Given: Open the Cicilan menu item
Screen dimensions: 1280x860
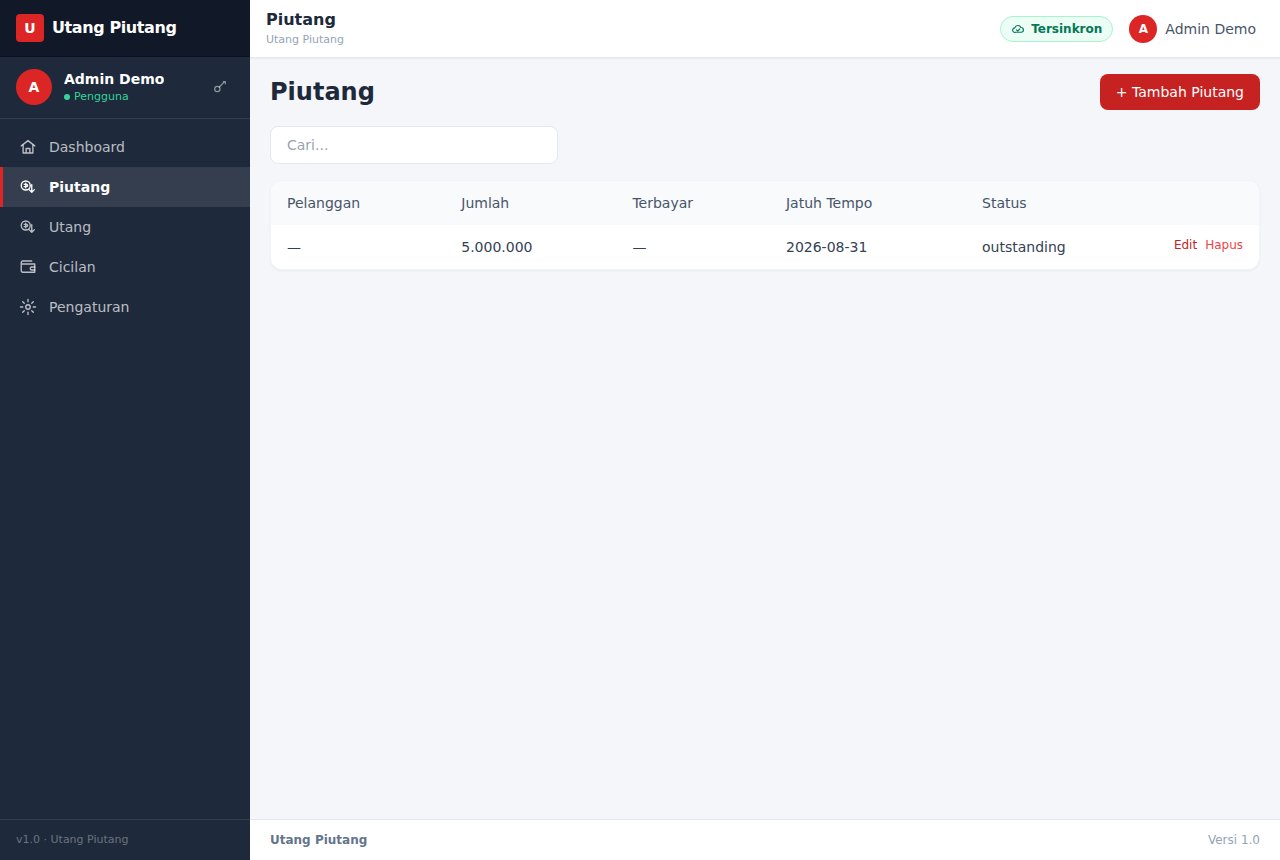Looking at the screenshot, I should click(125, 267).
